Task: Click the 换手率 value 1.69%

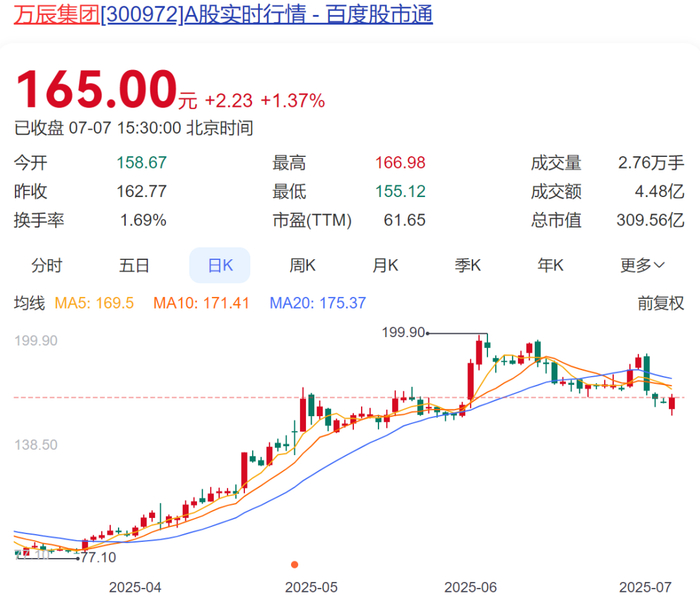Action: point(143,220)
